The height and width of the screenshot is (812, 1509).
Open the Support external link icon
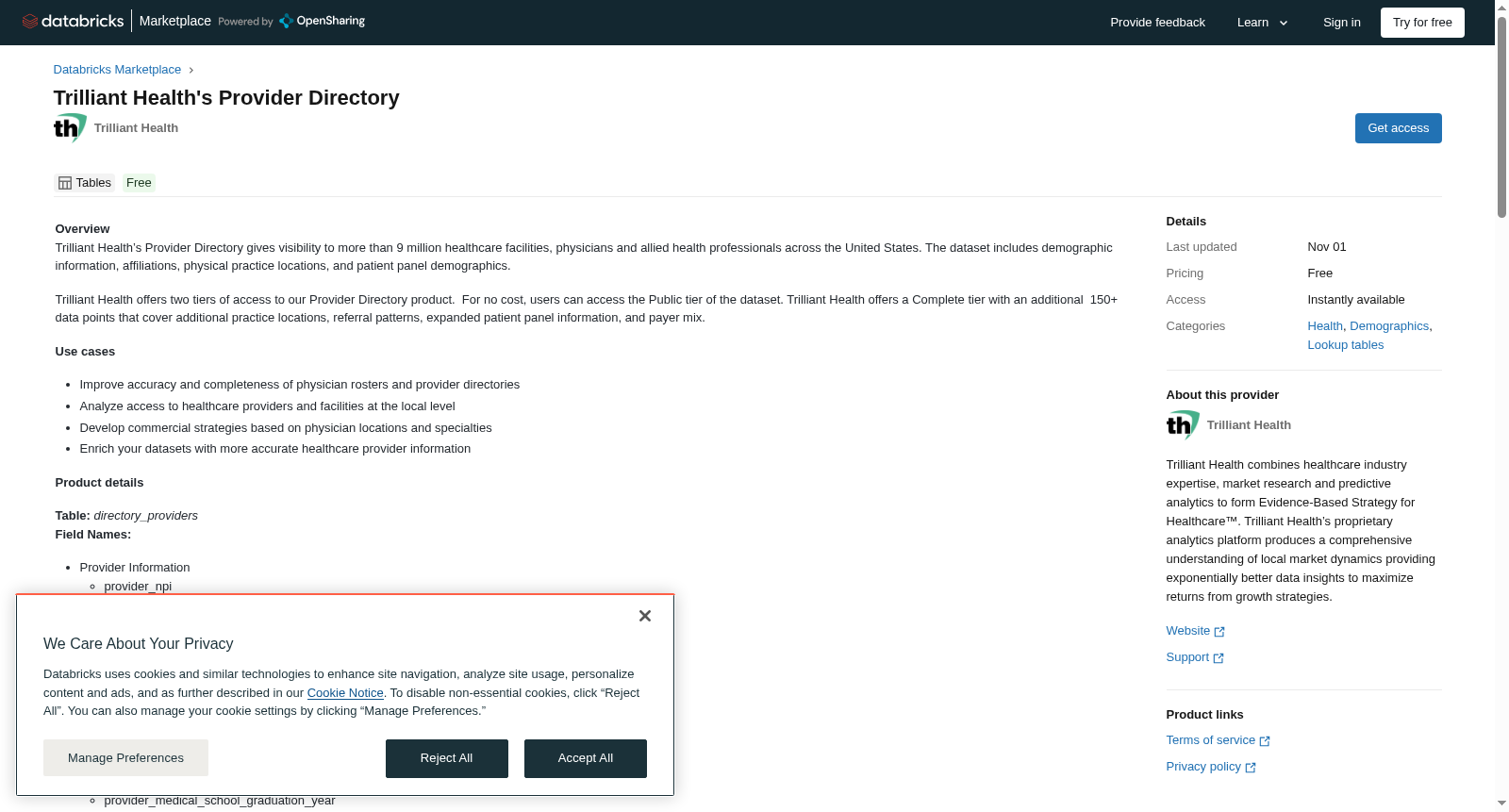[1219, 658]
